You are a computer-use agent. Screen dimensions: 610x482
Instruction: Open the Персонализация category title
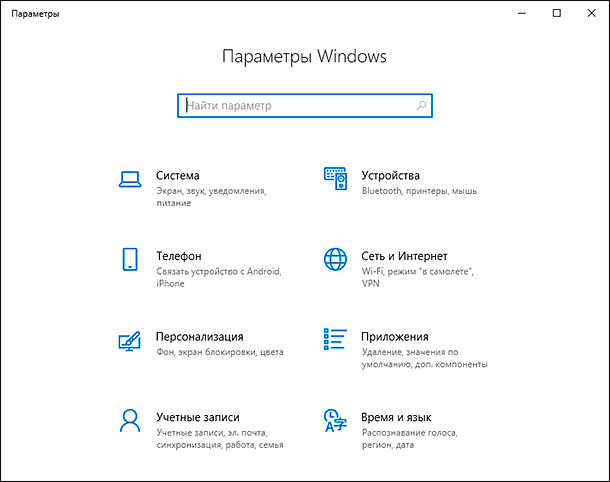[x=200, y=337]
